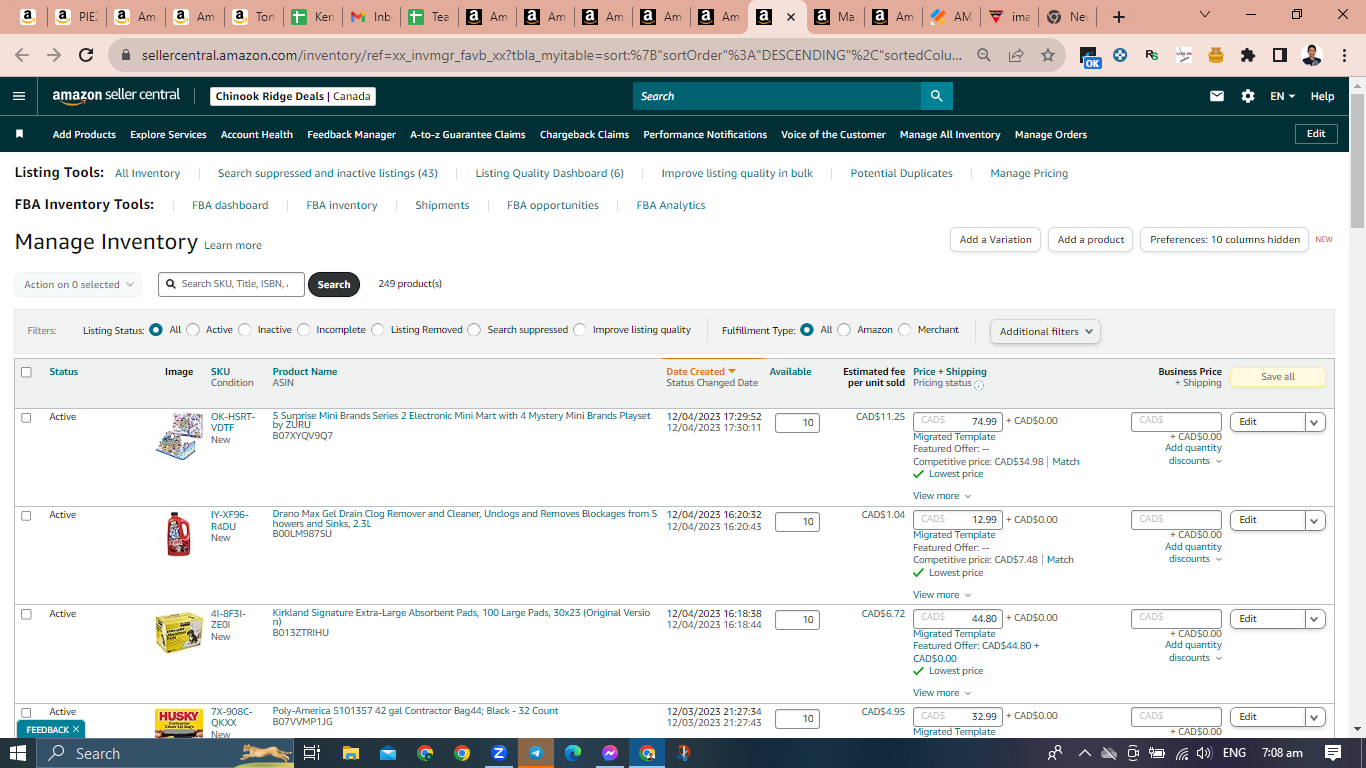Open Zoom from the taskbar
Viewport: 1366px width, 768px height.
498,753
